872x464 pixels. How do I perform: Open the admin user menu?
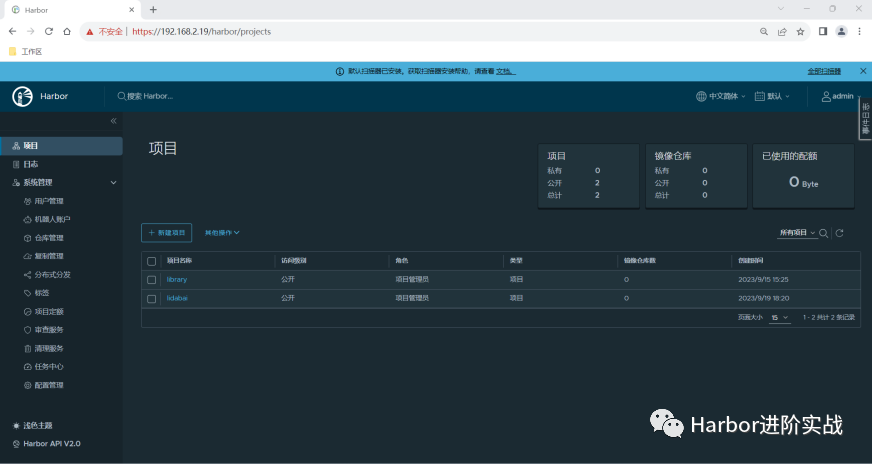[840, 96]
